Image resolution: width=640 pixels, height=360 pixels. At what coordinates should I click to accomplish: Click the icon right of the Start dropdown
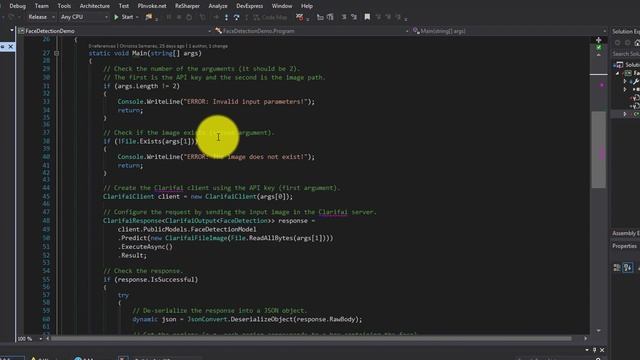pyautogui.click(x=149, y=17)
